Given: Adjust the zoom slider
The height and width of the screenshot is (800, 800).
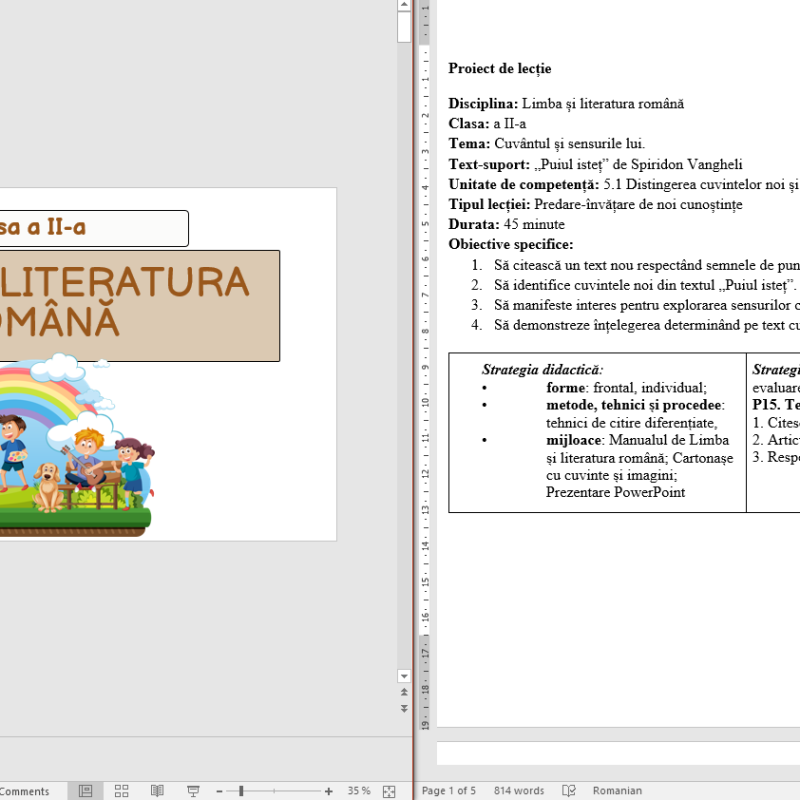Looking at the screenshot, I should point(240,791).
